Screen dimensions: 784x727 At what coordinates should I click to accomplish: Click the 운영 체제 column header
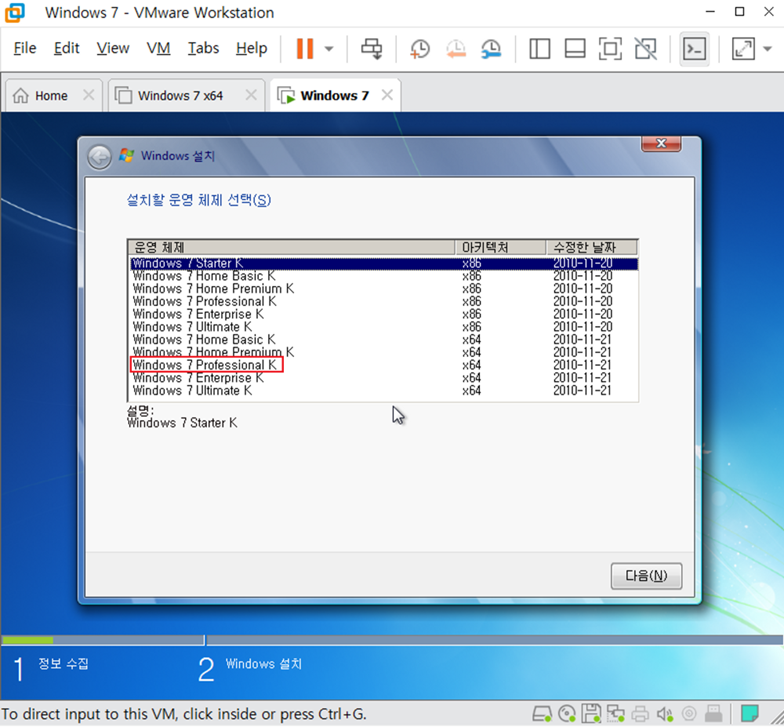coord(292,247)
